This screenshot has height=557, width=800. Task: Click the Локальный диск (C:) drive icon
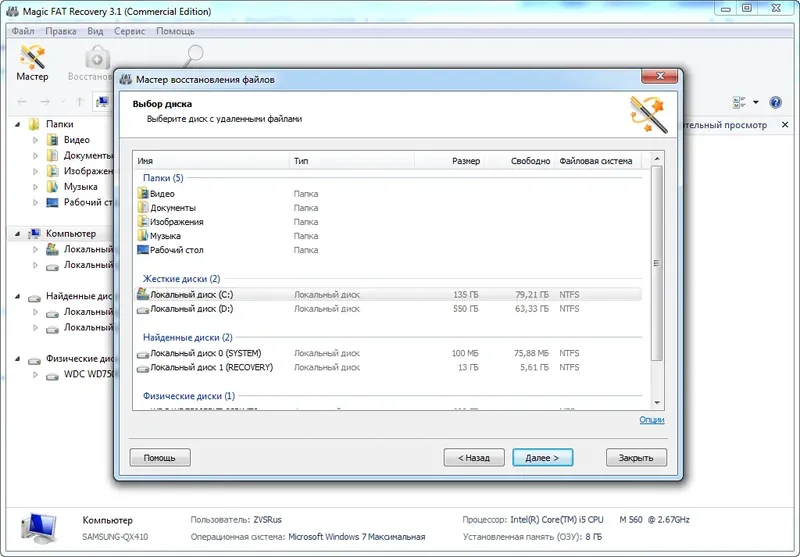click(x=143, y=294)
